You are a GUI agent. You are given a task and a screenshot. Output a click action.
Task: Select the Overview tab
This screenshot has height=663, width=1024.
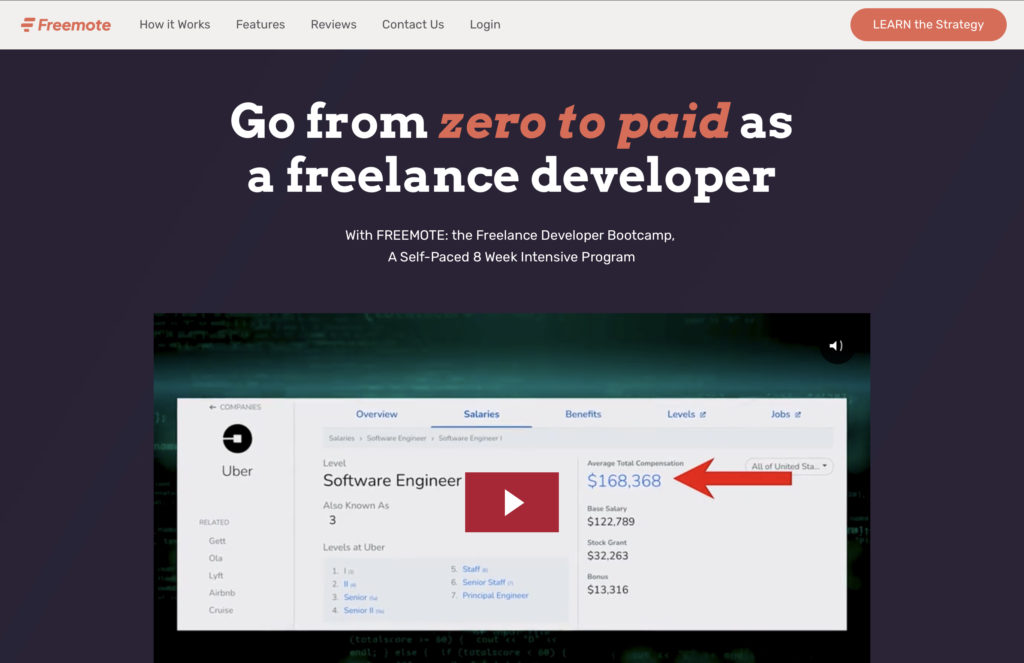[377, 414]
